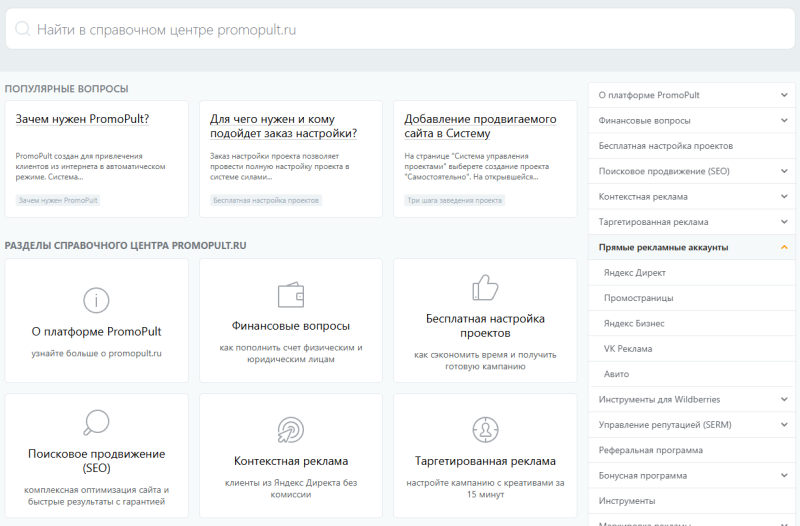Click subtitle как пополнить счет физическим
Viewport: 800px width, 526px height.
click(x=291, y=353)
